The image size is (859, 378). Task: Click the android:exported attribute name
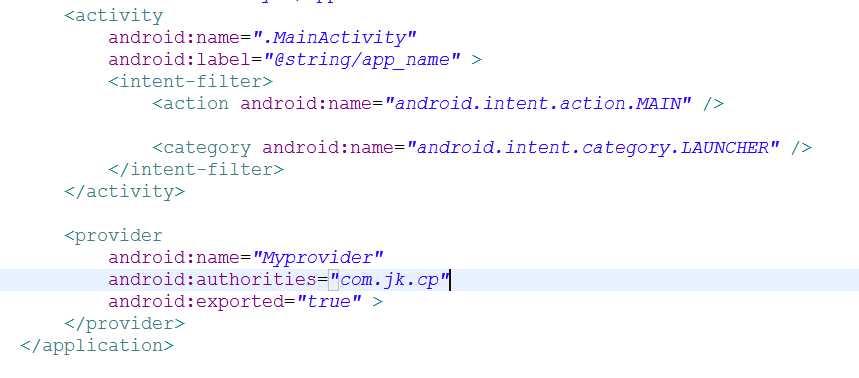196,301
